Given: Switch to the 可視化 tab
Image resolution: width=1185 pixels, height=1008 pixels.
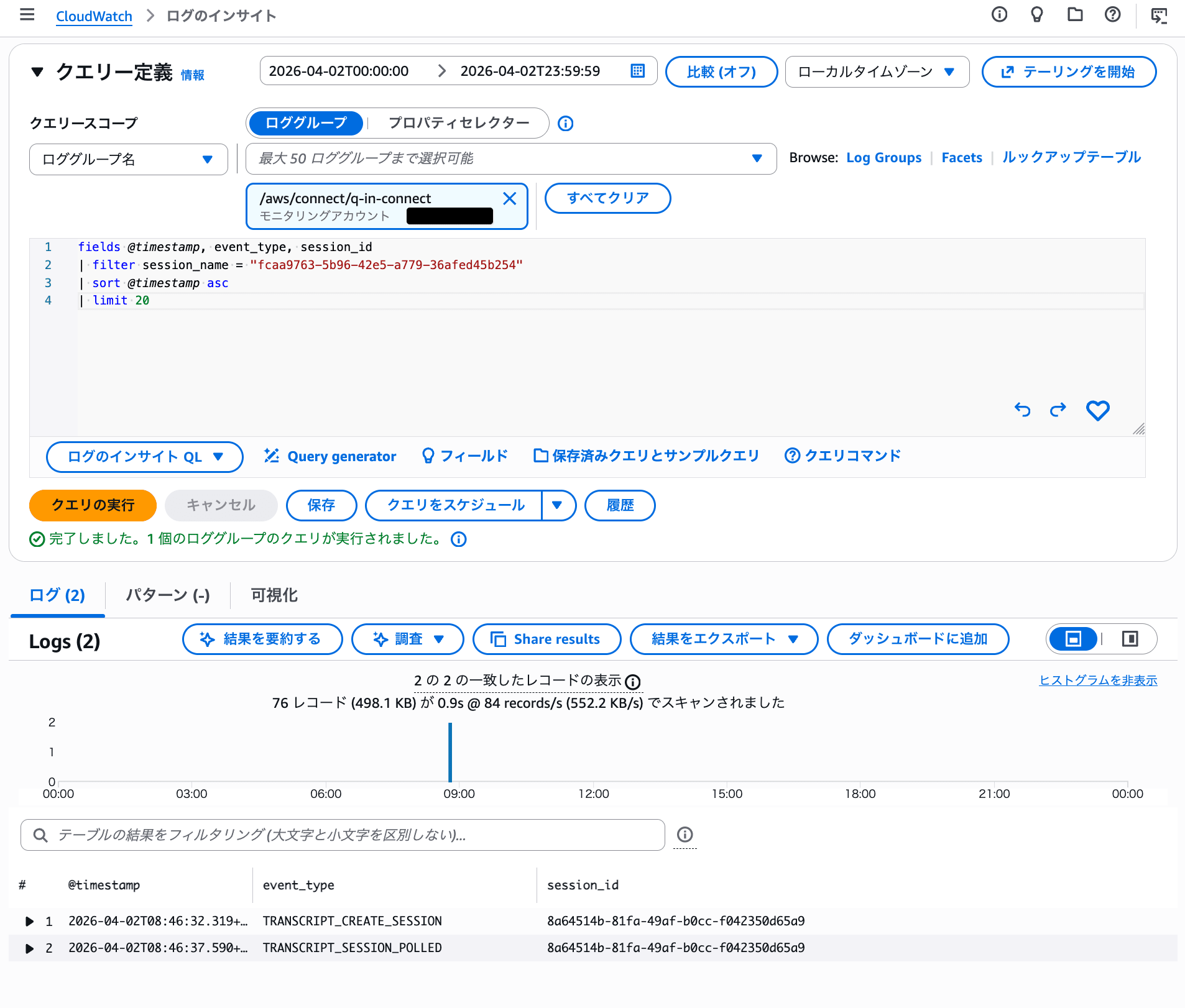Looking at the screenshot, I should [274, 595].
